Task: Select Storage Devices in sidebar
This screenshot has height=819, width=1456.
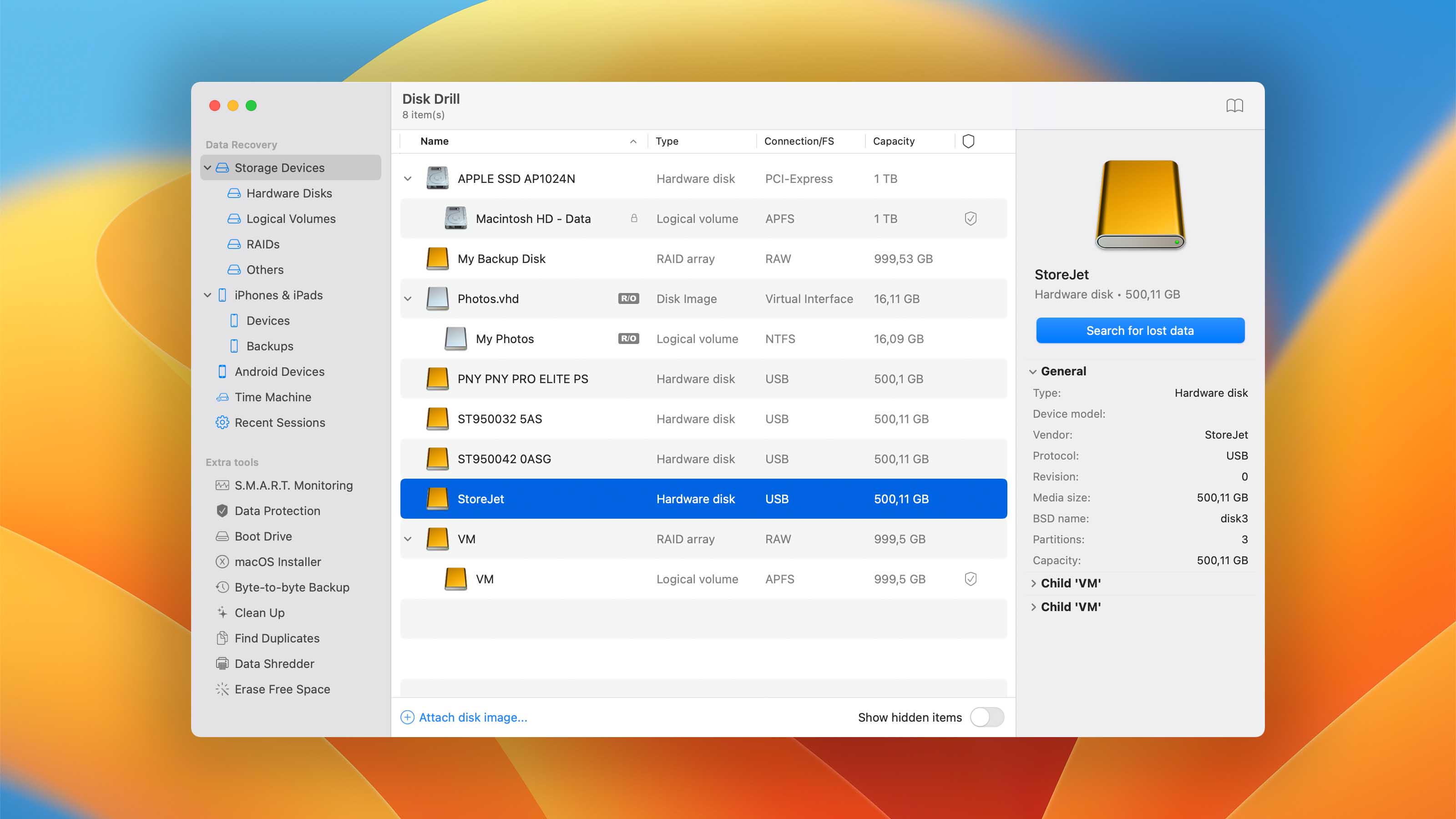Action: pos(291,168)
